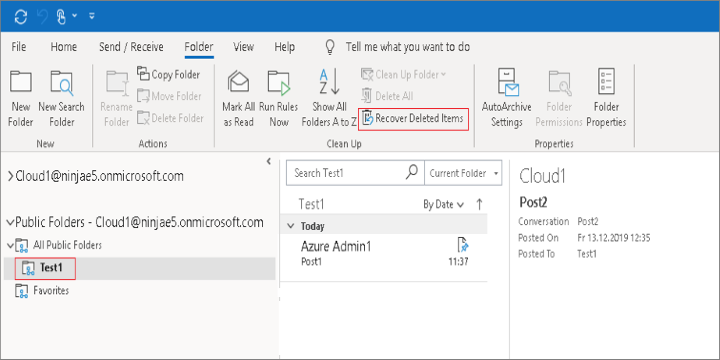Click Folder Permissions
The height and width of the screenshot is (360, 720).
(x=559, y=98)
